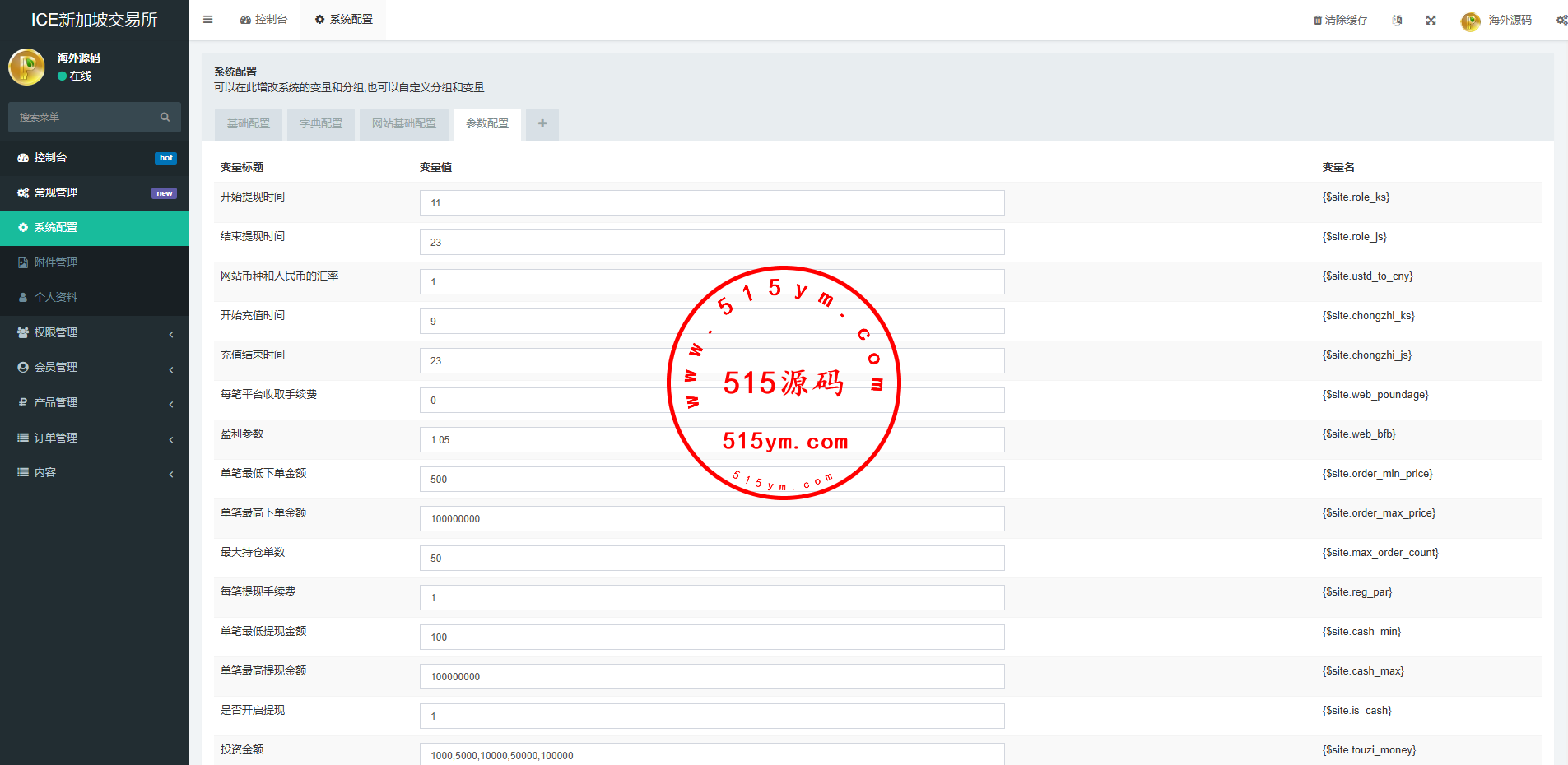
Task: Click the settings gears icon at top right
Action: 1561,21
